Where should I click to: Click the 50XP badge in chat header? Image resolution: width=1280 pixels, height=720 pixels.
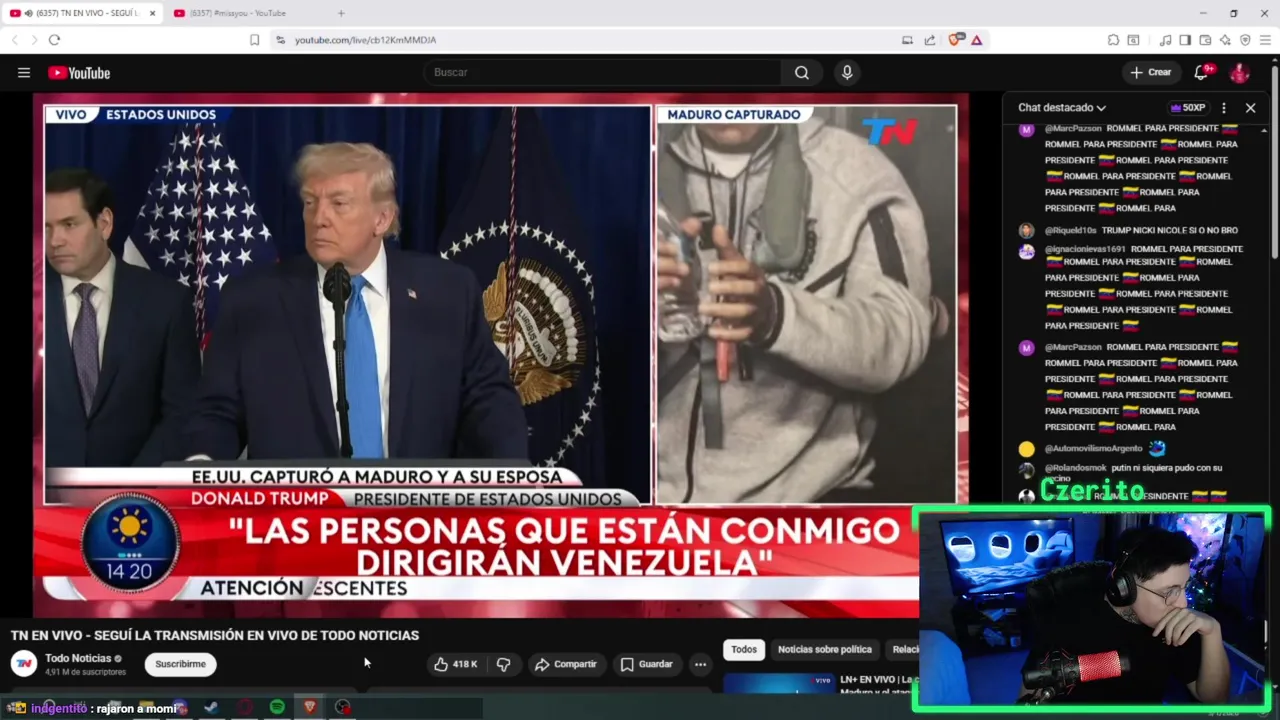tap(1188, 108)
